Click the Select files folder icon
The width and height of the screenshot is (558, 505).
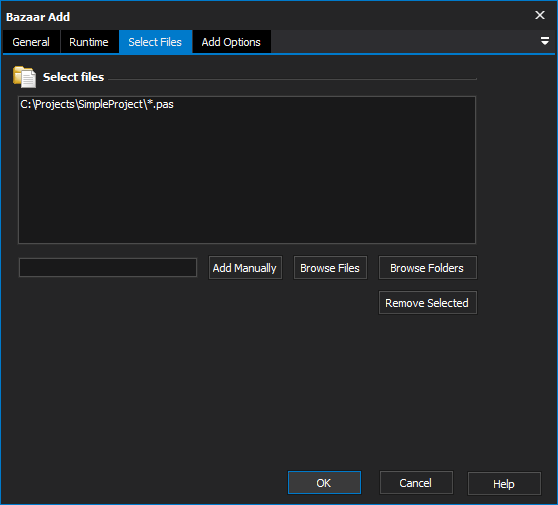click(24, 77)
